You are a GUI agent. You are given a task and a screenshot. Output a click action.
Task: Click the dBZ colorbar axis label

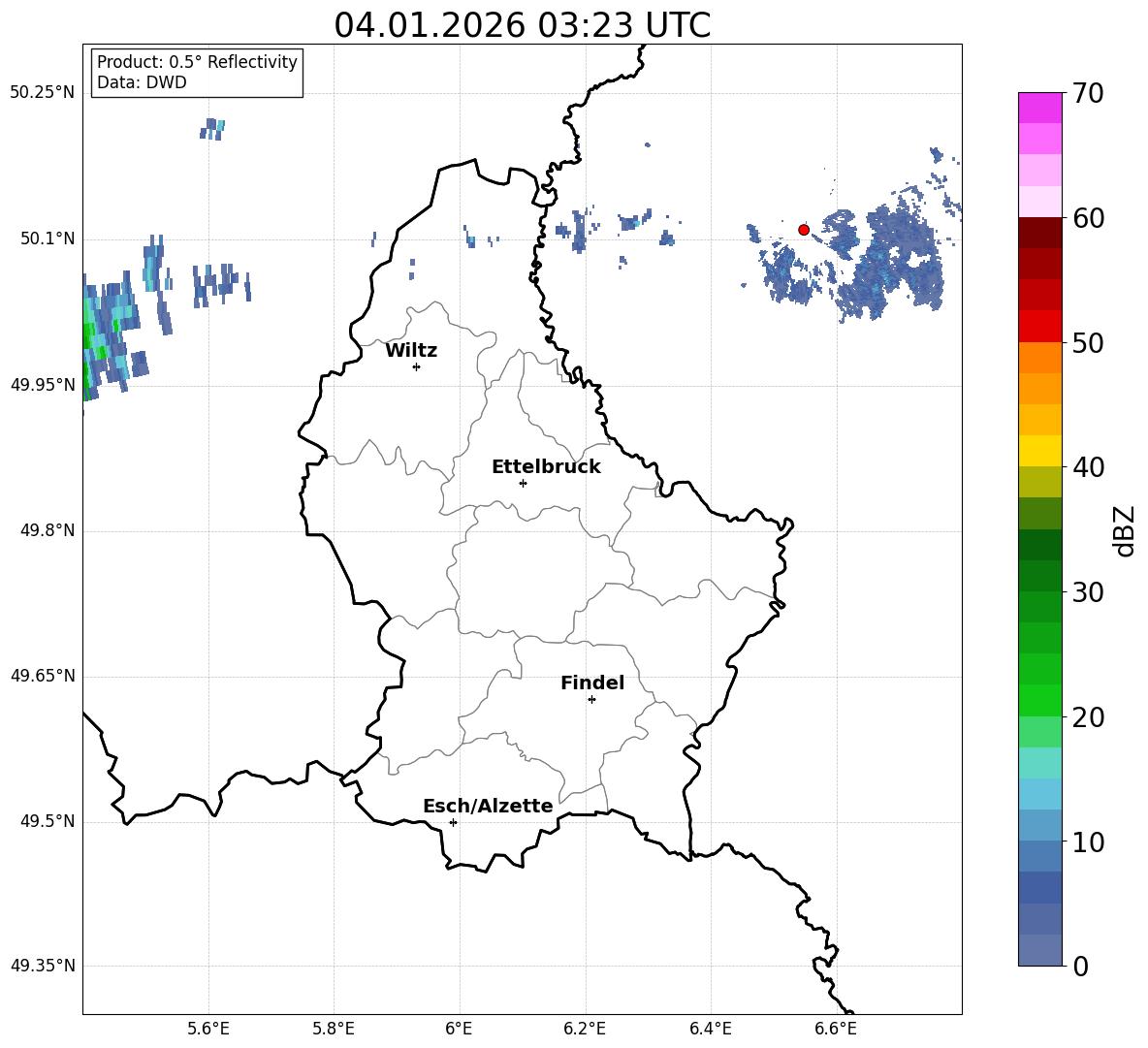coord(1126,530)
